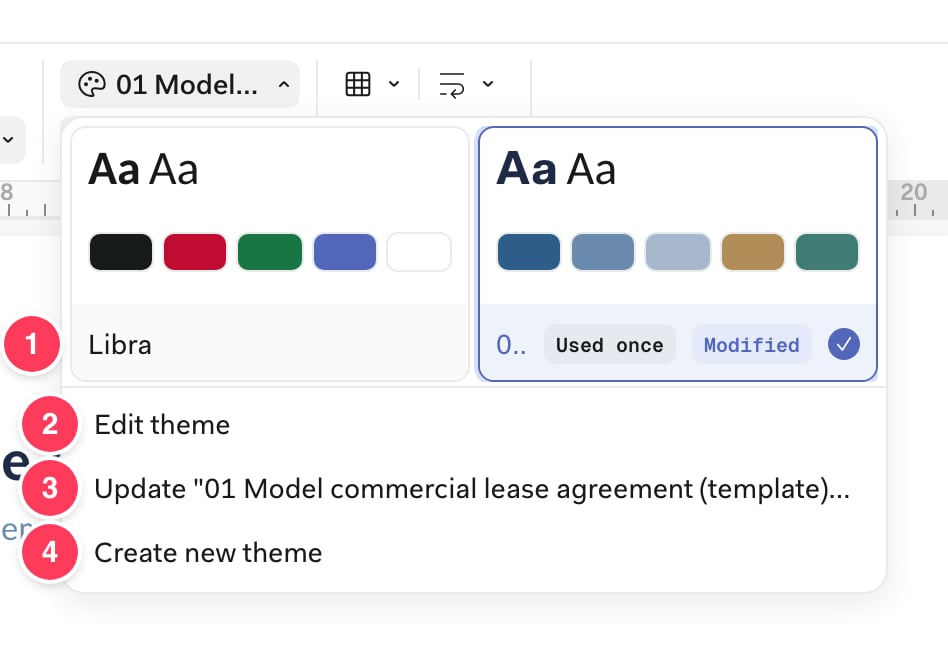Collapse the theme menu using the up chevron

pos(284,85)
